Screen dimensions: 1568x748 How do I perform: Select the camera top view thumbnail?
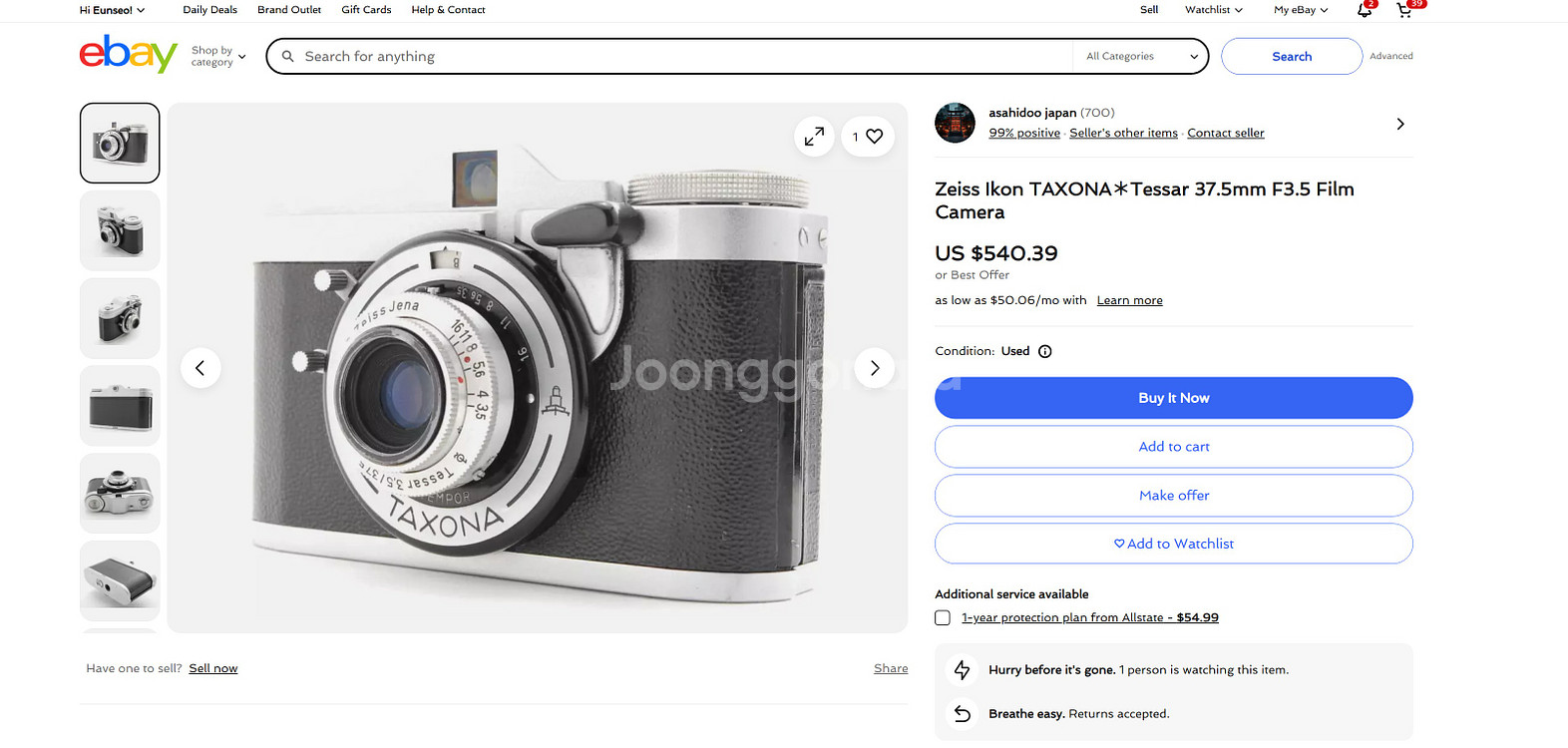click(120, 493)
